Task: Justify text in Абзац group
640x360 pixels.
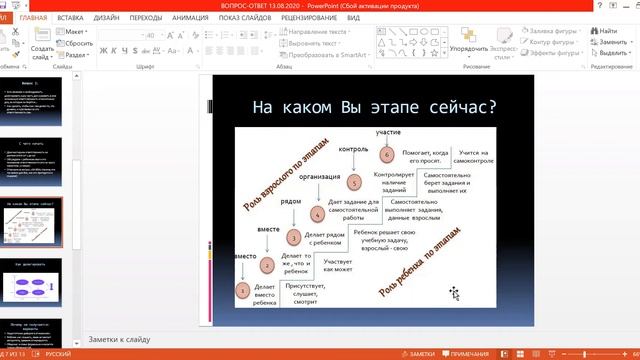Action: (241, 51)
